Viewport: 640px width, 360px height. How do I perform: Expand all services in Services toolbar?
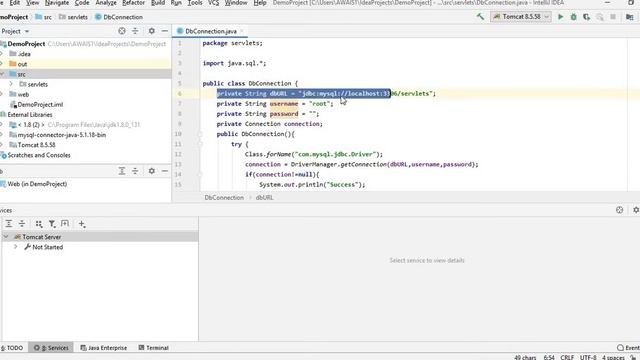click(9, 224)
